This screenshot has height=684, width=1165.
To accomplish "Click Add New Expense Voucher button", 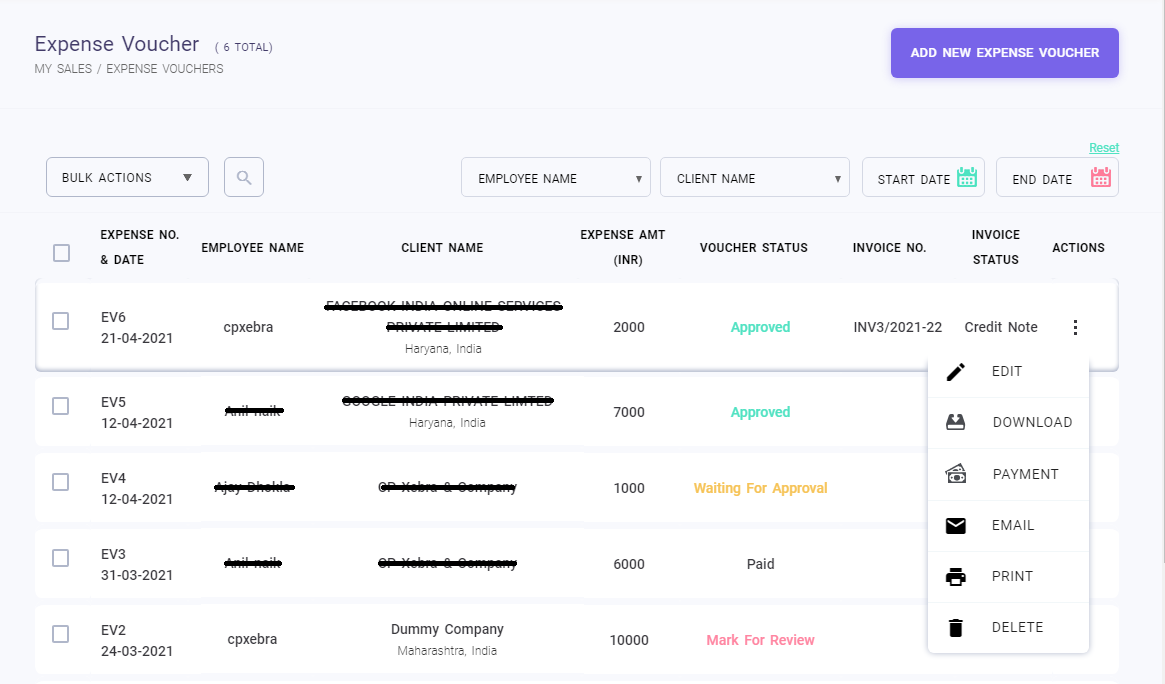I will point(1004,53).
